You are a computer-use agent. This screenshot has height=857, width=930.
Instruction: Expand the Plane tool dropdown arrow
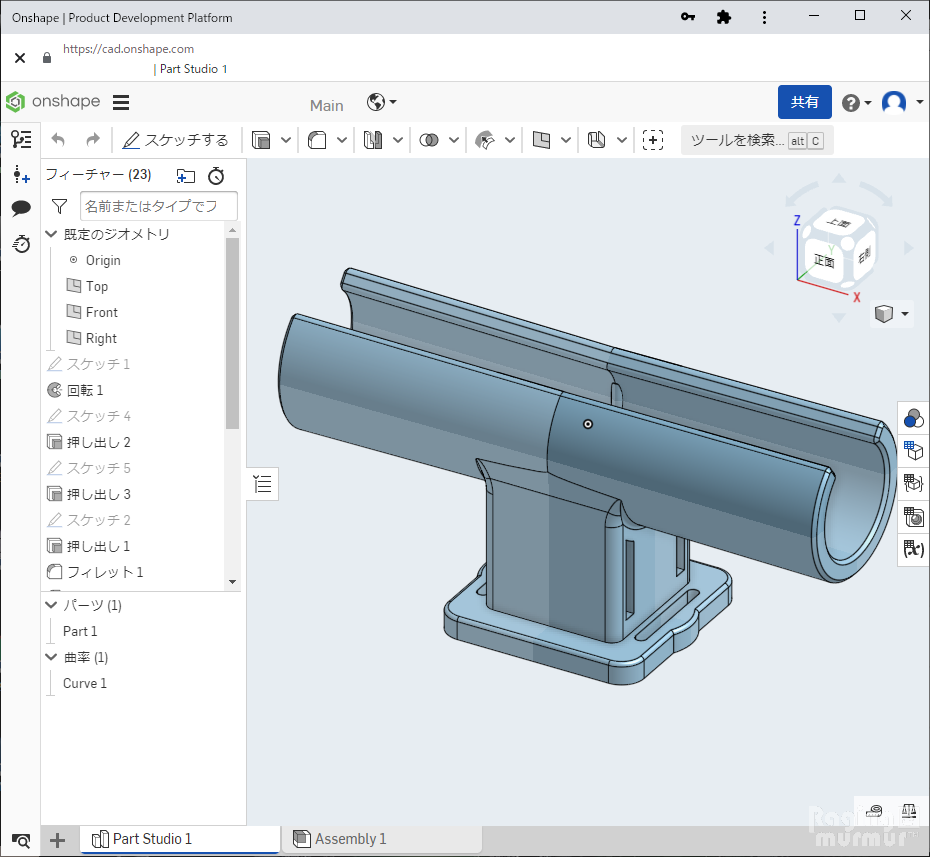coord(566,141)
